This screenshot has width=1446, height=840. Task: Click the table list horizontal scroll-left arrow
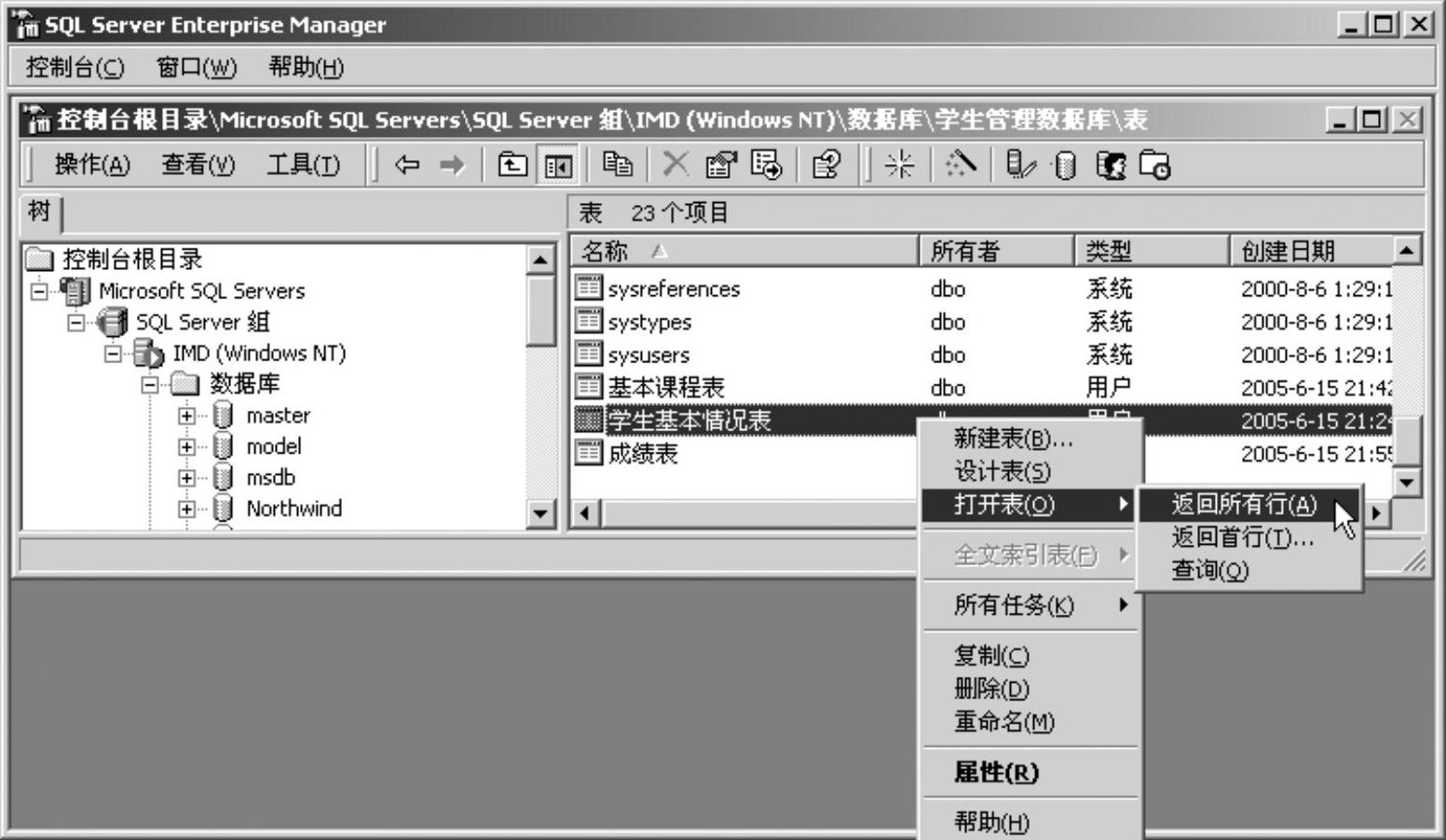(585, 514)
